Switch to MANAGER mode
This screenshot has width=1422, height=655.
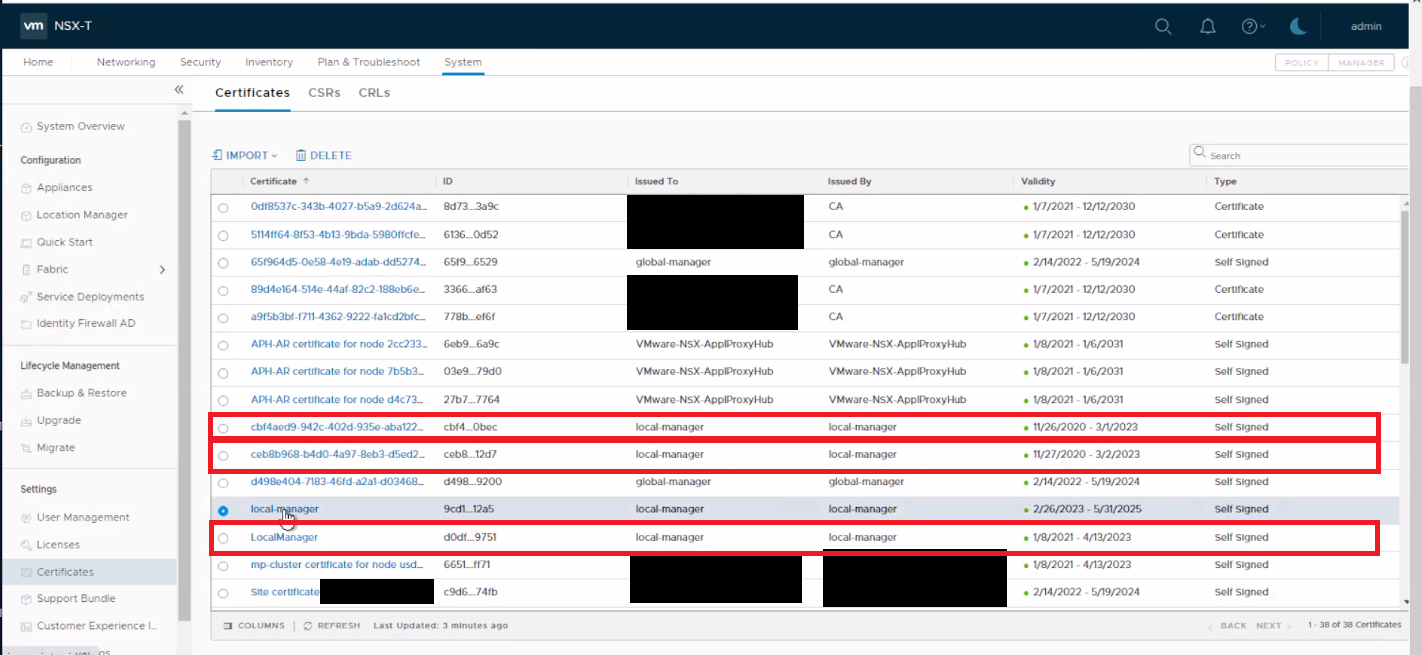point(1361,62)
